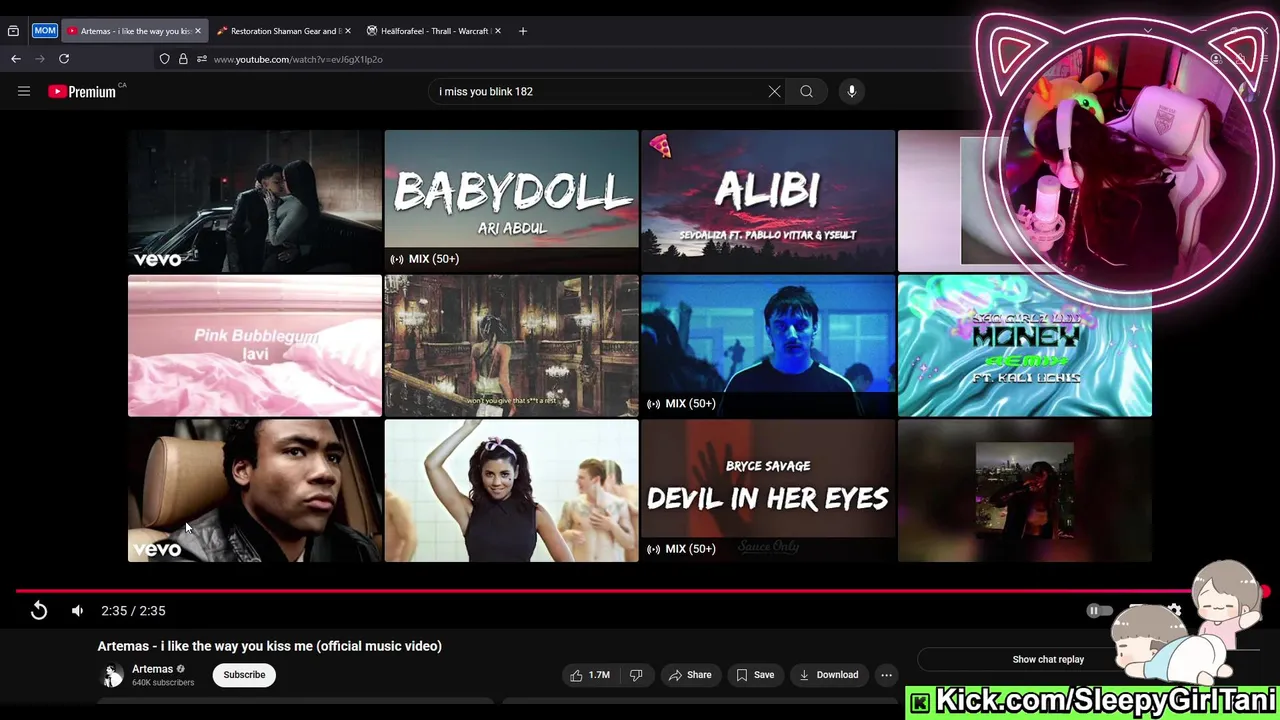Click the browser forward arrow
The height and width of the screenshot is (720, 1280).
[x=40, y=59]
